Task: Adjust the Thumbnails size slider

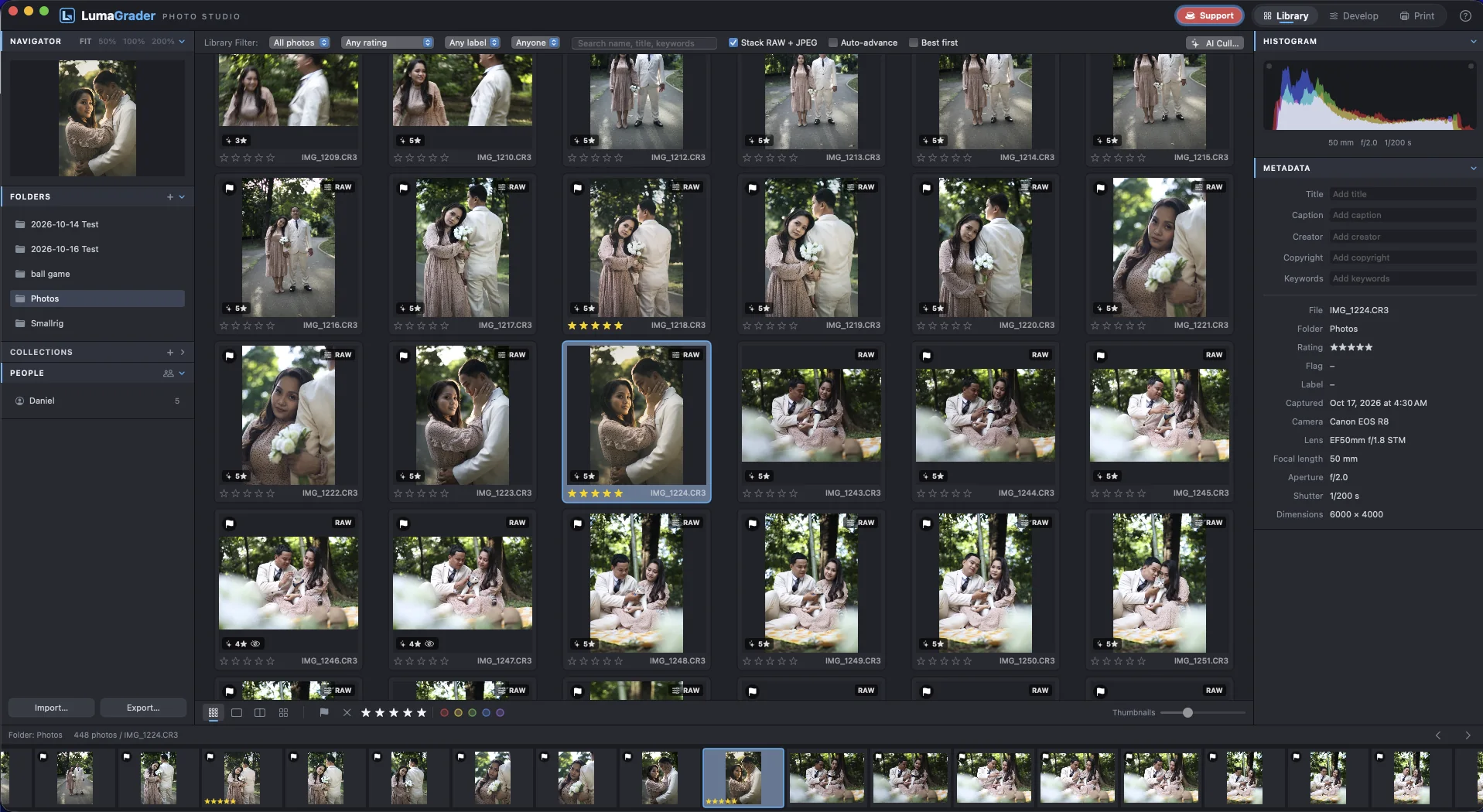Action: (1187, 712)
